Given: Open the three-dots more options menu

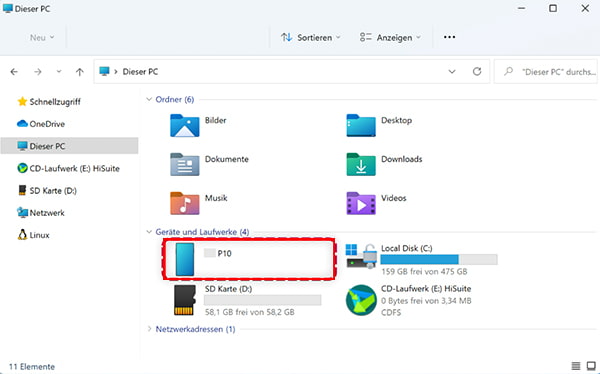Looking at the screenshot, I should (x=449, y=37).
